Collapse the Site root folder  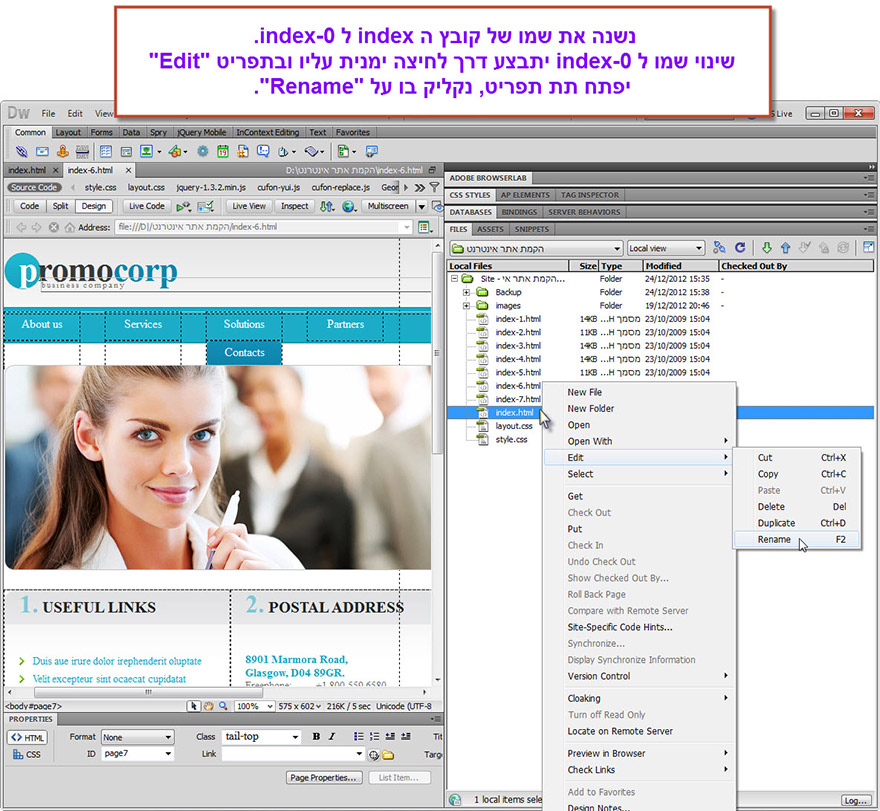coord(454,279)
